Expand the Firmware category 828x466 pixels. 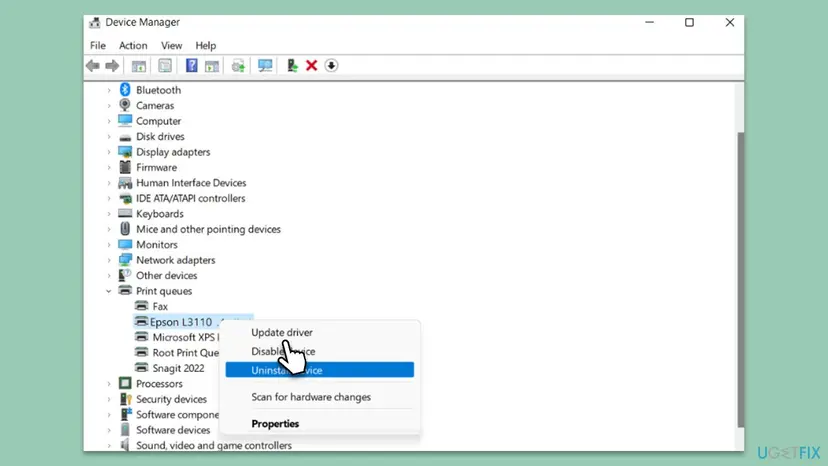(109, 167)
